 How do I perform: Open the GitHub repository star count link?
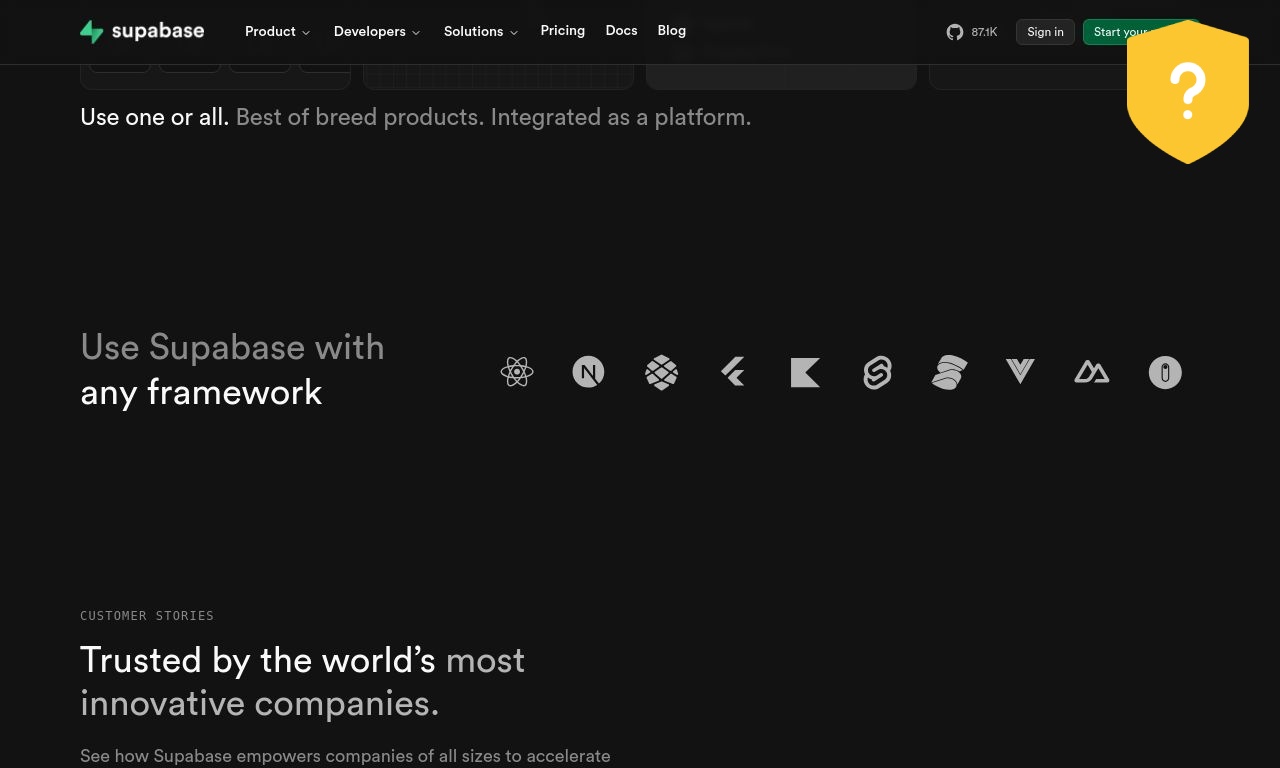[x=972, y=32]
